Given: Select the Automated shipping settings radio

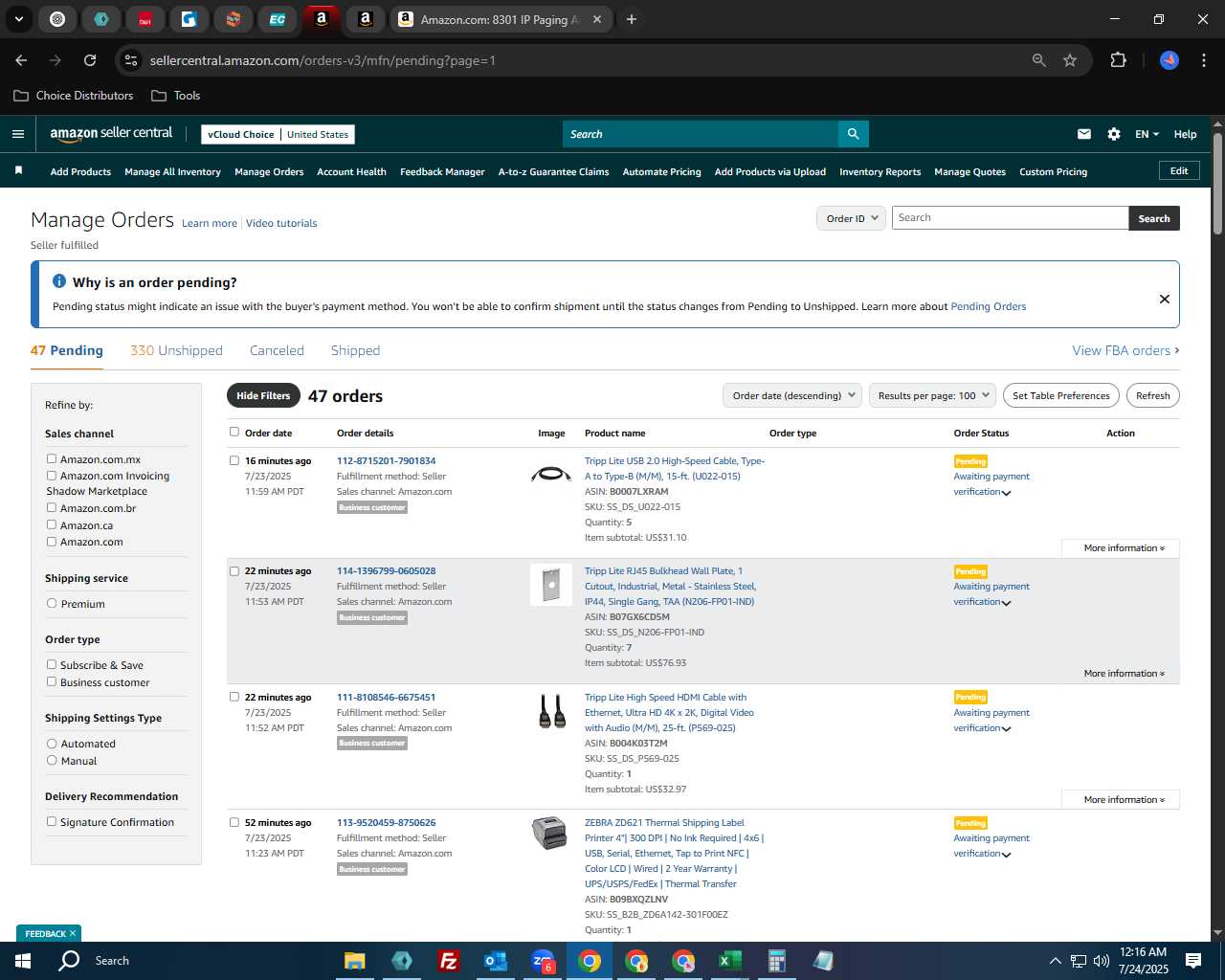Looking at the screenshot, I should click(52, 744).
